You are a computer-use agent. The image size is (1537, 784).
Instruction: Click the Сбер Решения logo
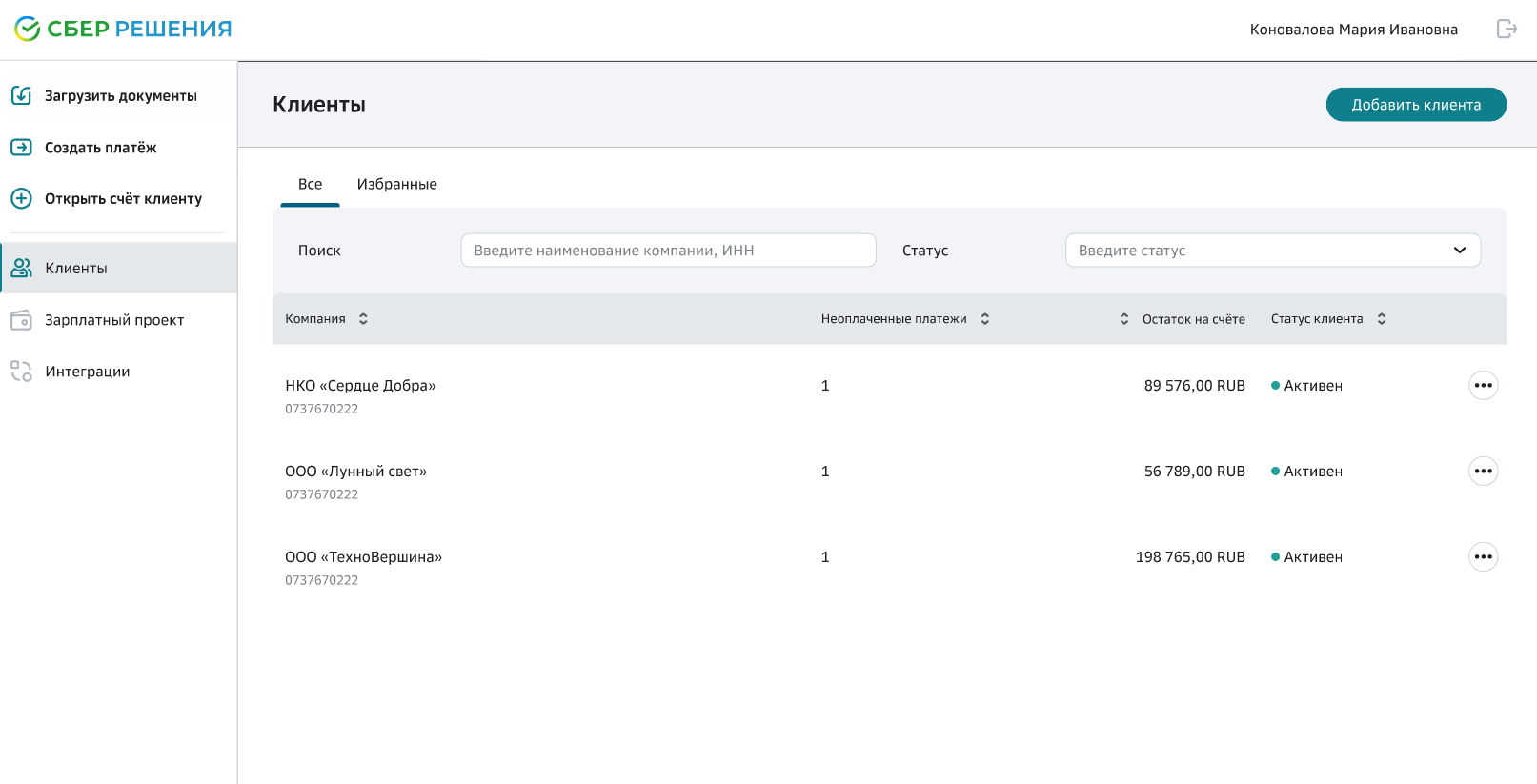pos(123,29)
